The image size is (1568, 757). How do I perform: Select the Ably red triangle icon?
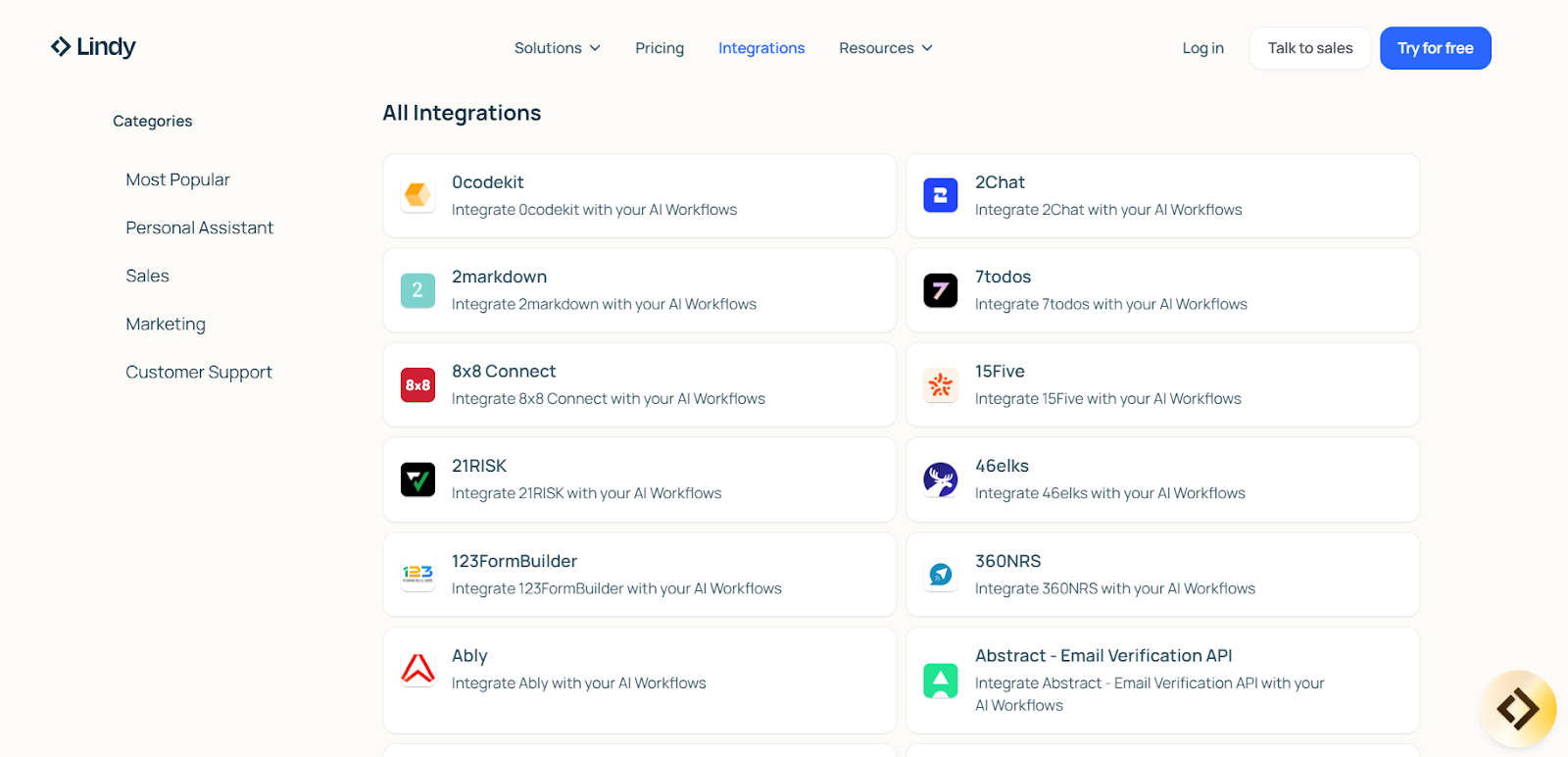(x=417, y=669)
